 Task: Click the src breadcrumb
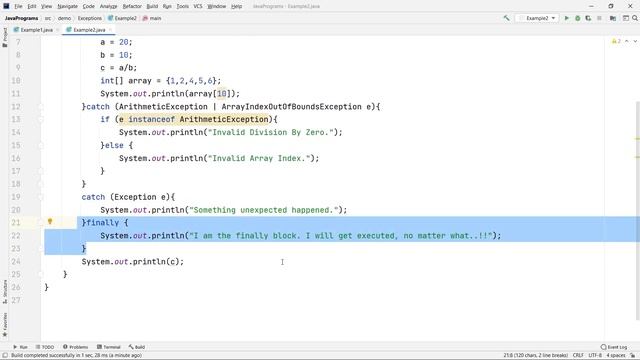(x=48, y=18)
